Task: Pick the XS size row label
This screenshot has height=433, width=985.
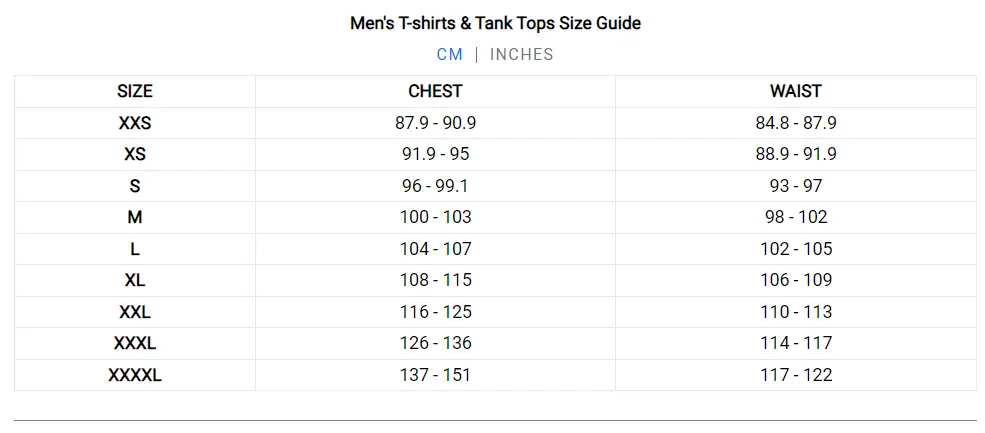Action: (135, 154)
